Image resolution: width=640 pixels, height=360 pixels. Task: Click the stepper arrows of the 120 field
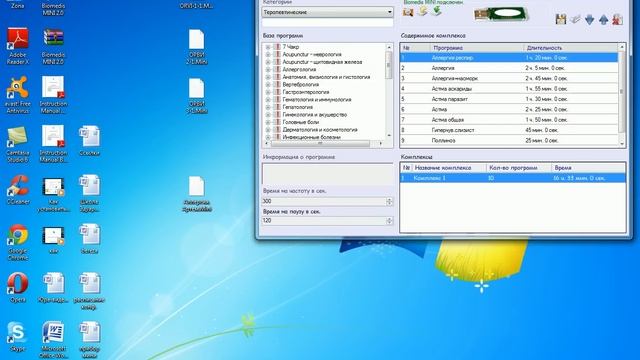(389, 220)
